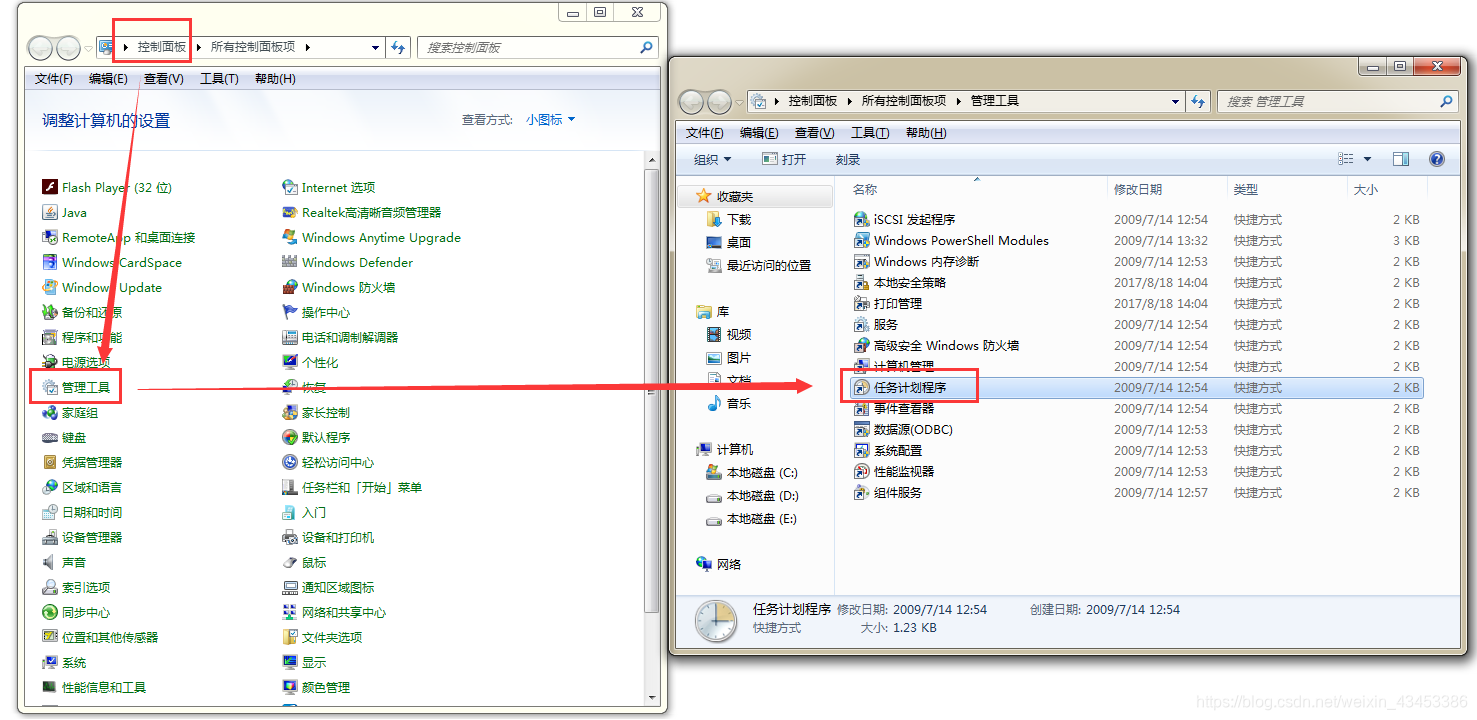Open 查看方式 小图标 dropdown

pyautogui.click(x=551, y=119)
